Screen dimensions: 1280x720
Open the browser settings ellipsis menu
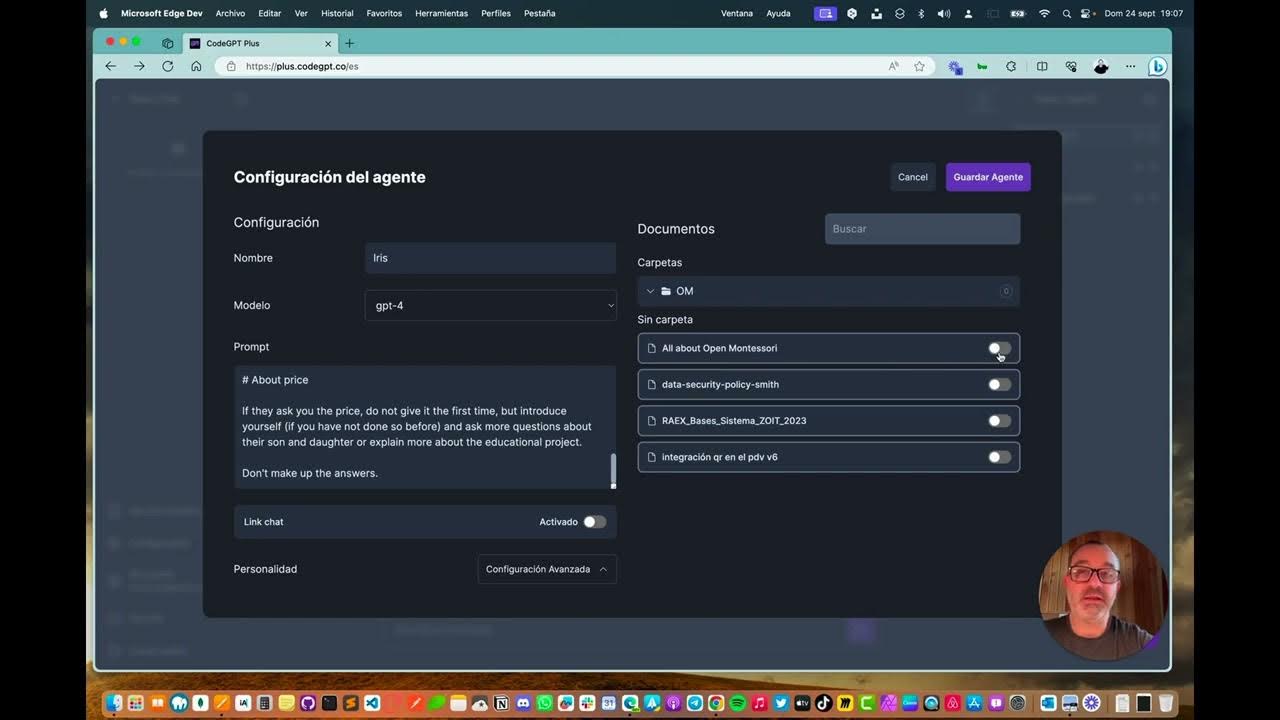(1130, 66)
